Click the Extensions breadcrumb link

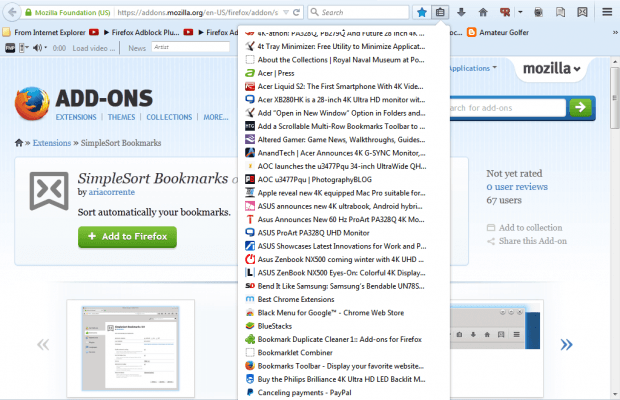[52, 143]
